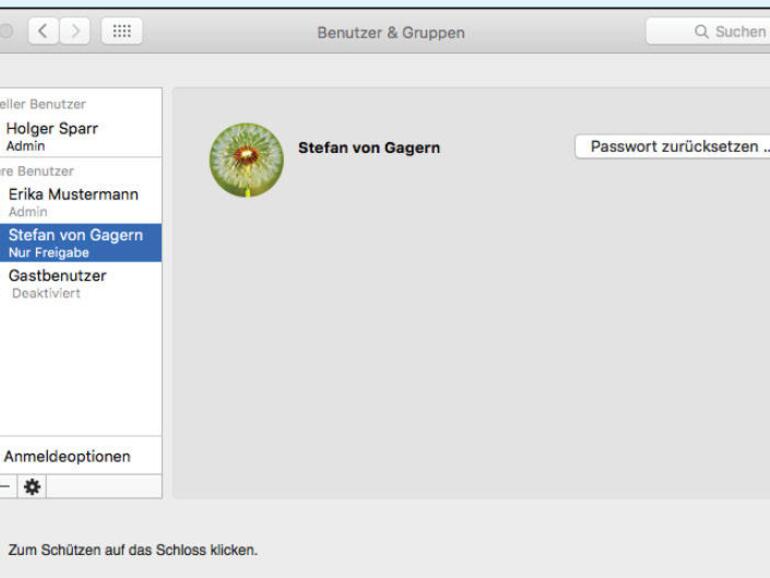Click text Zum Schützen auf das Schloss klicken
770x578 pixels.
click(133, 550)
